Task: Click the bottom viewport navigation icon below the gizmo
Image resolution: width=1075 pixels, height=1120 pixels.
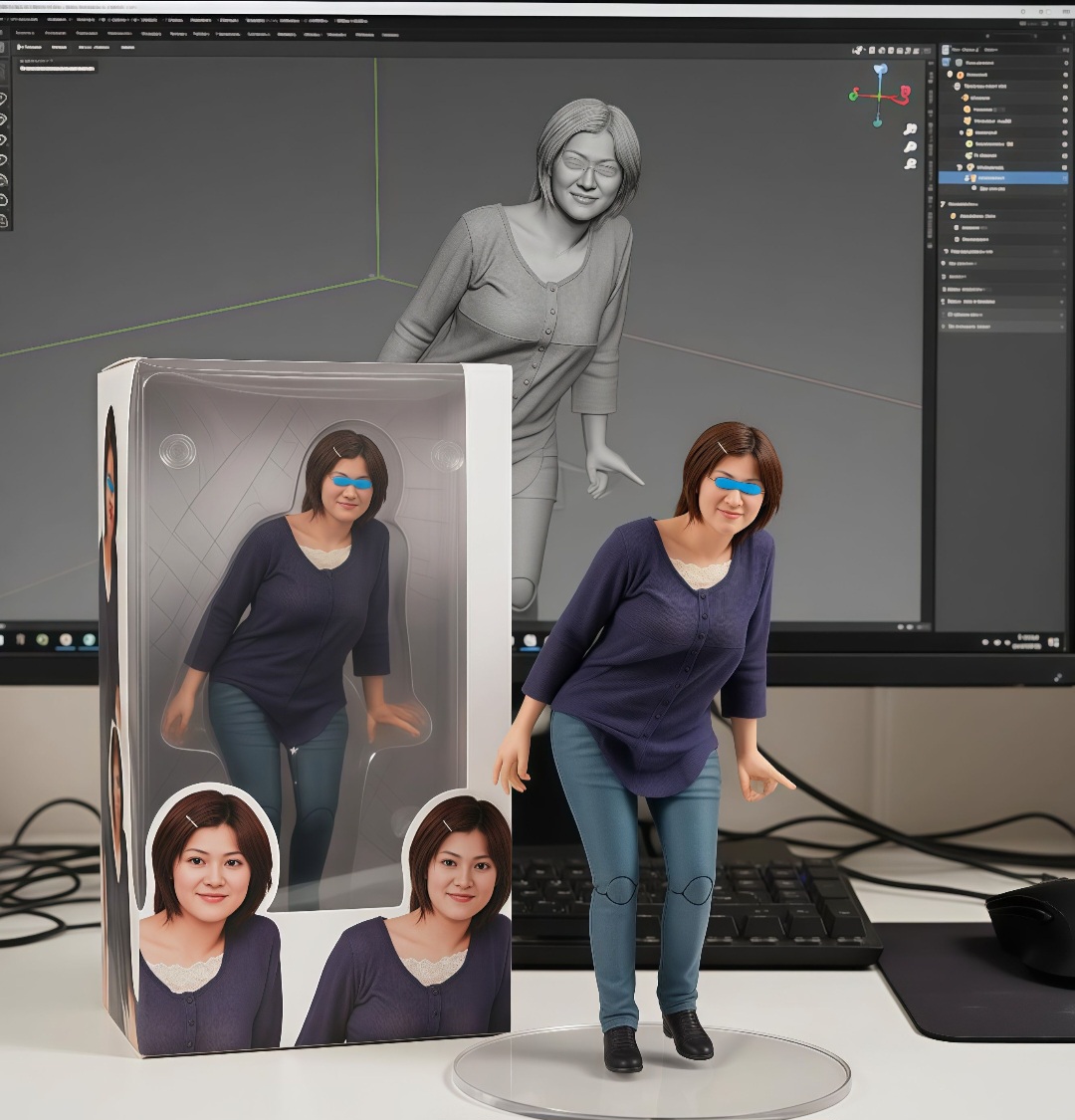Action: pyautogui.click(x=910, y=163)
